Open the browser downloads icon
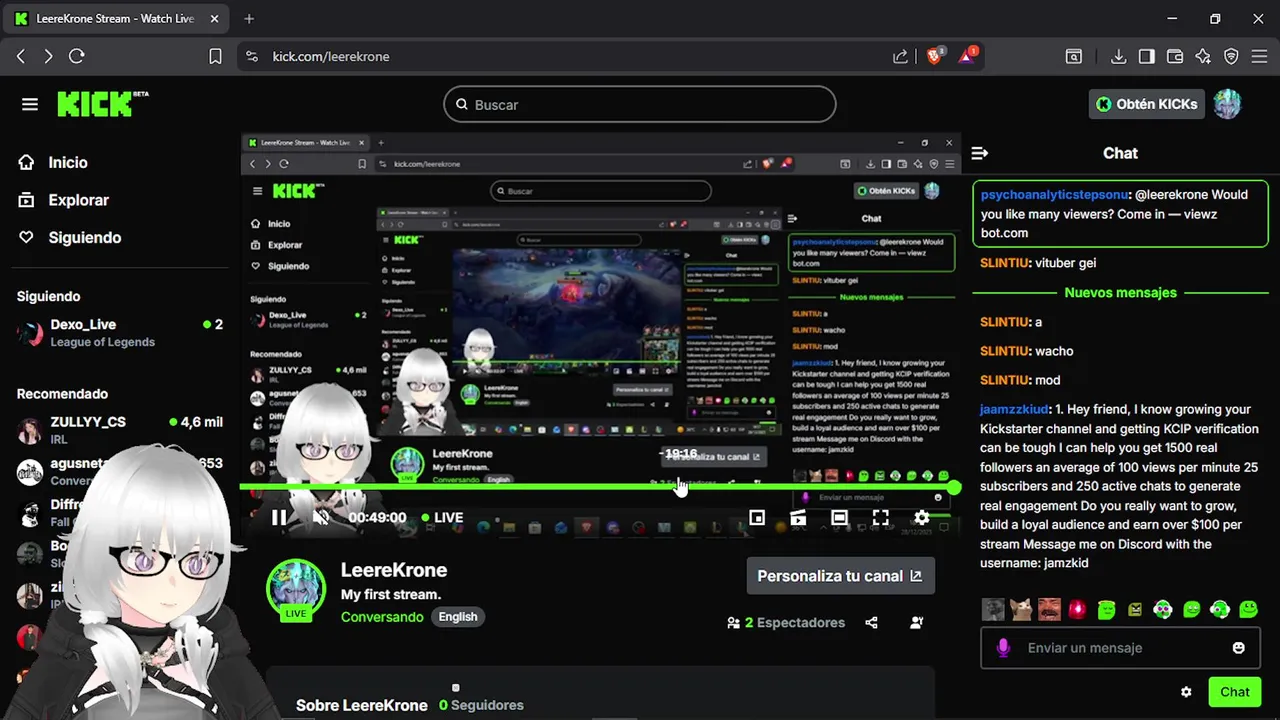 1118,57
